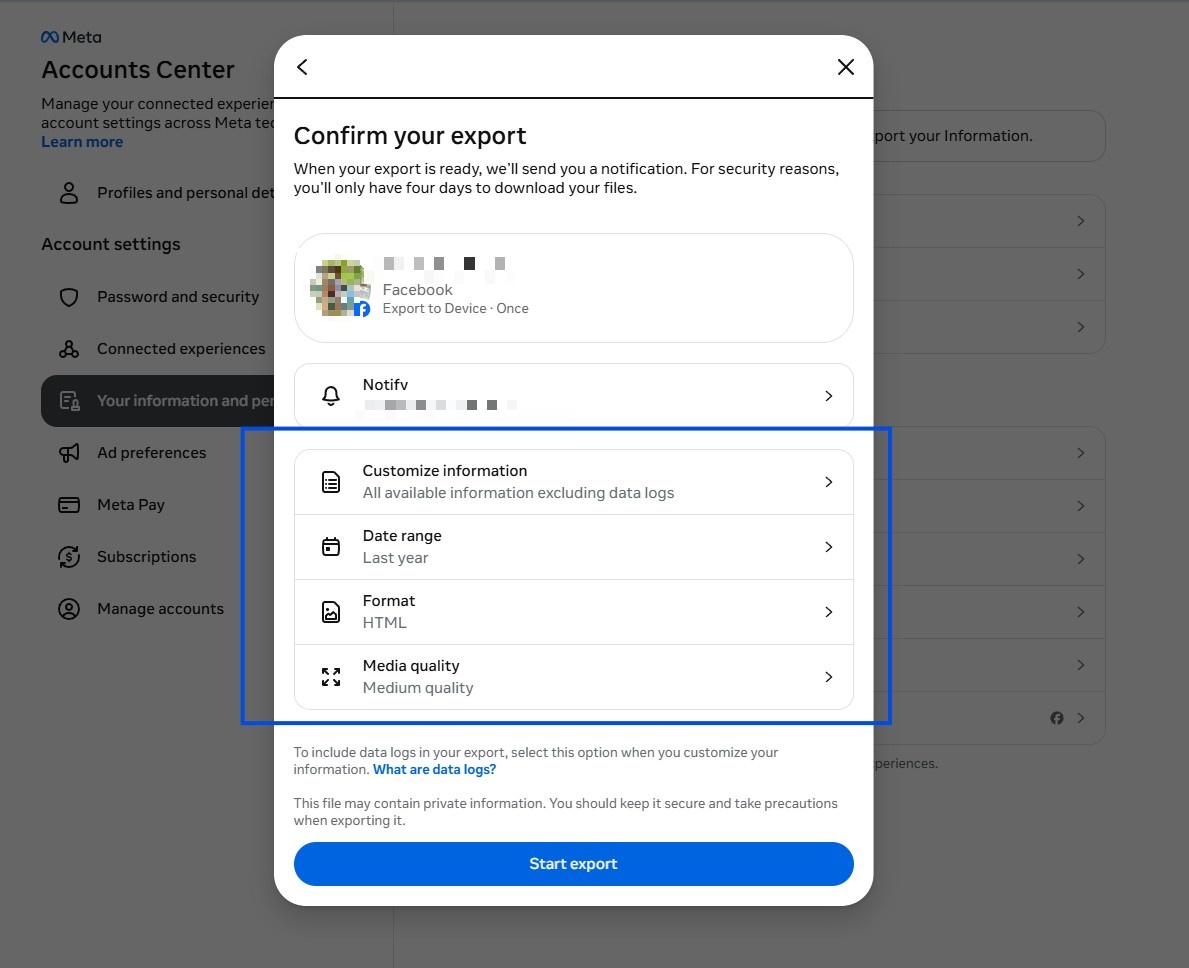Click the Media quality expand-arrows icon
Screen dimensions: 1189x968
tap(331, 677)
